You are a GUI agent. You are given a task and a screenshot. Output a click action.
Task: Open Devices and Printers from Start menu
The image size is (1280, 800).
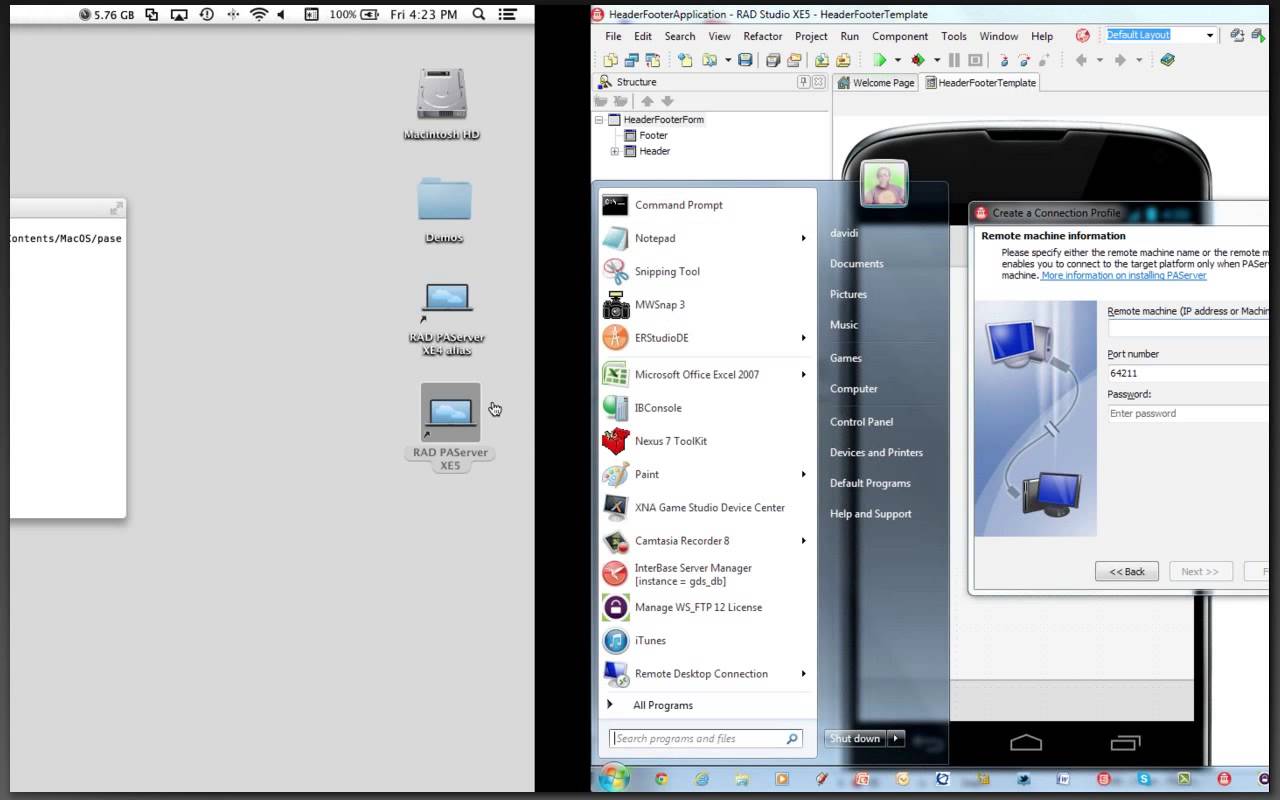click(876, 452)
